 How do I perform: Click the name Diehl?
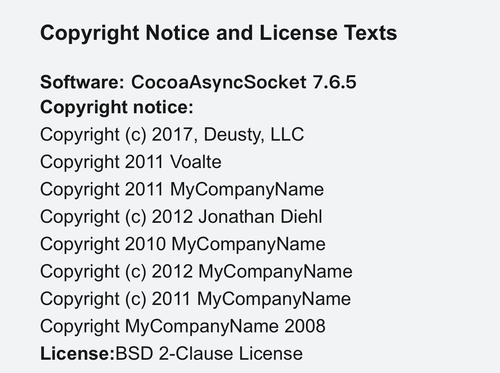coord(301,217)
